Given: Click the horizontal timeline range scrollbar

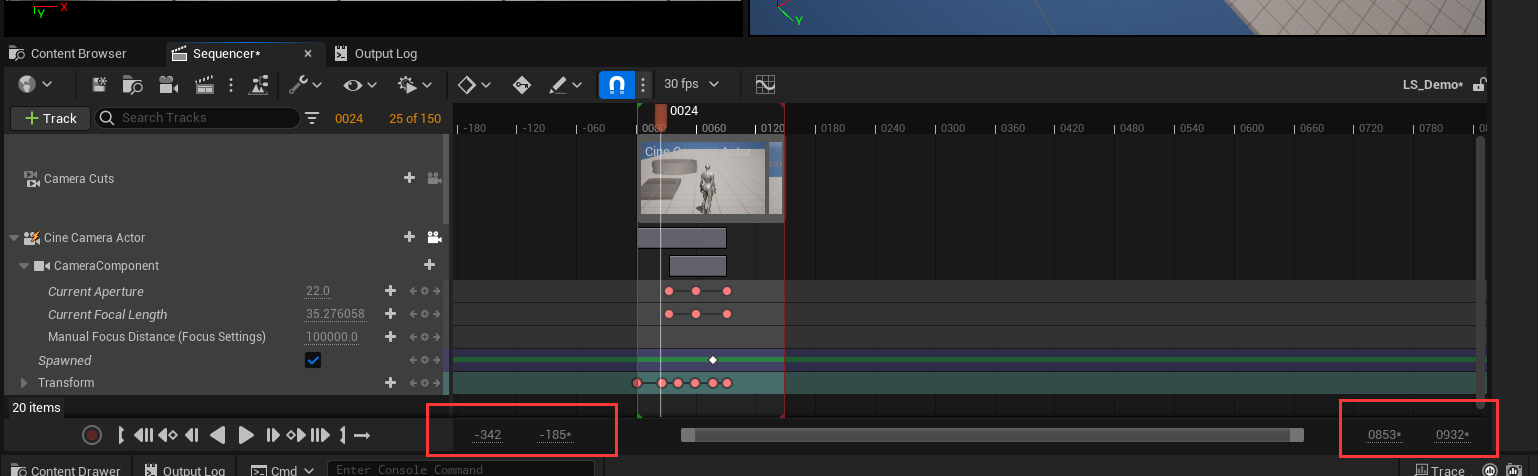Looking at the screenshot, I should pos(991,435).
